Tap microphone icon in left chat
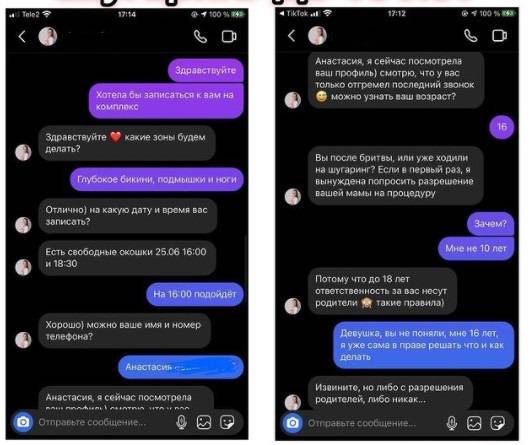The width and height of the screenshot is (531, 445). [x=182, y=422]
